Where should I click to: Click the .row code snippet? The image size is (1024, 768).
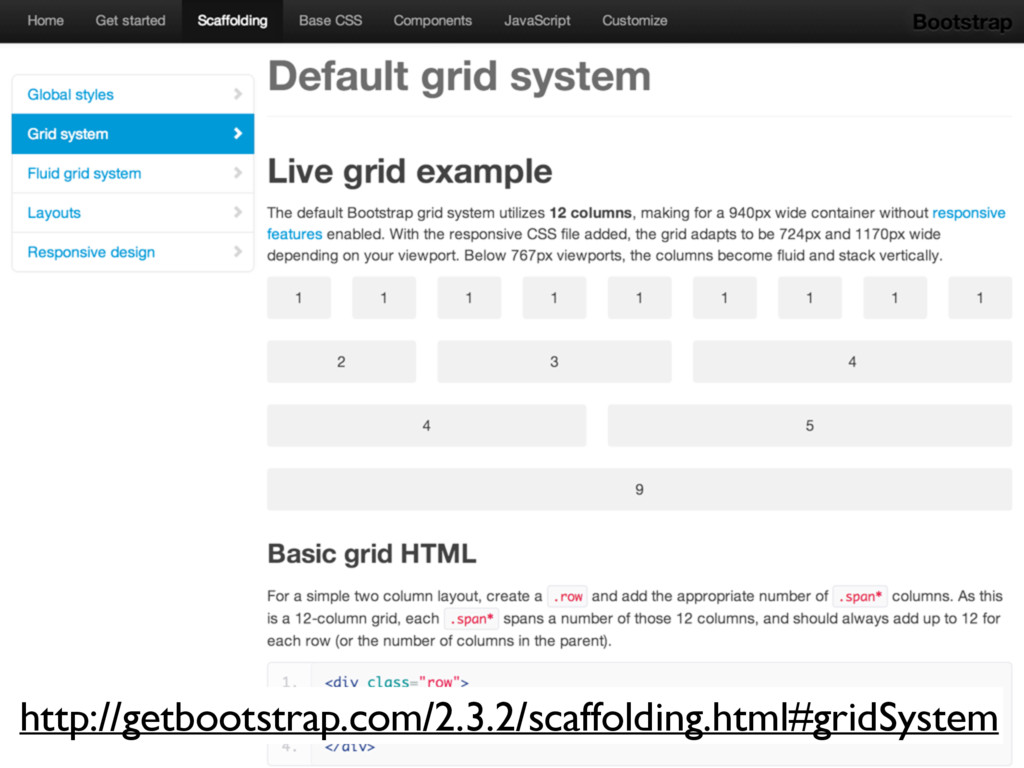pyautogui.click(x=568, y=596)
